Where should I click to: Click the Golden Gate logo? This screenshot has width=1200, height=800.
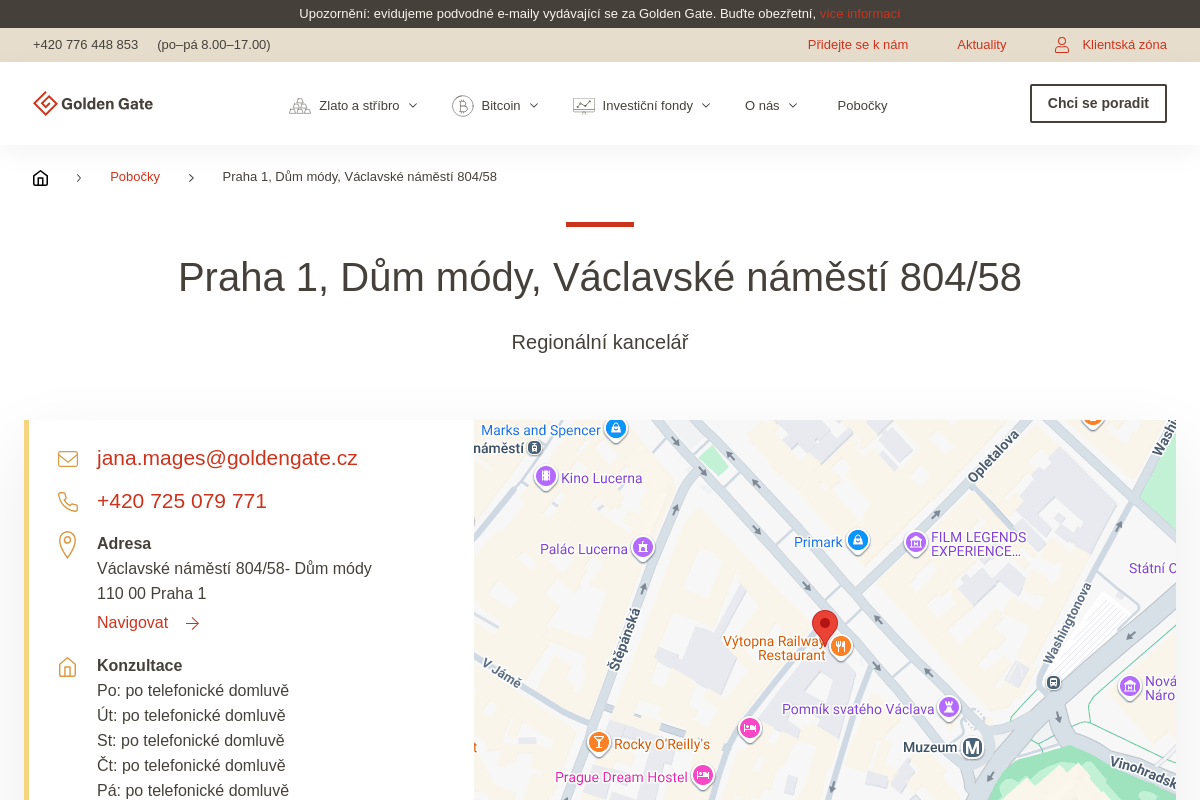pos(93,104)
